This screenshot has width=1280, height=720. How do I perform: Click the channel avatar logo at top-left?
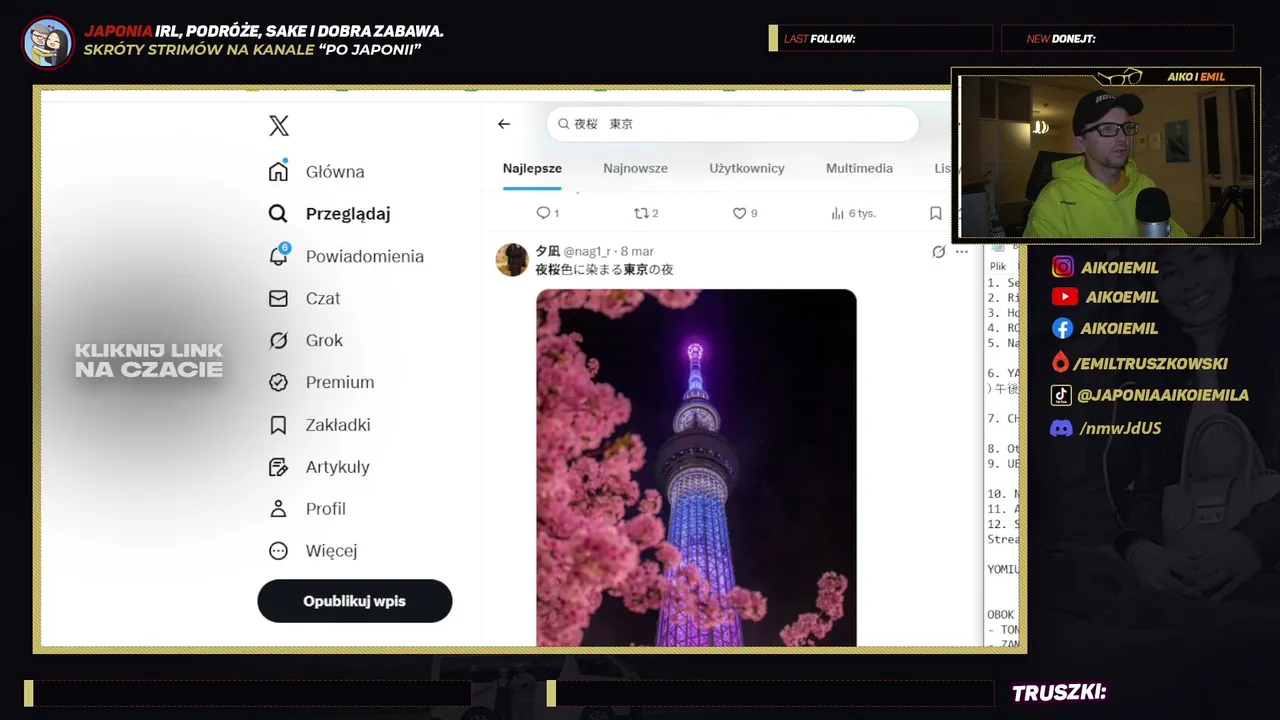pos(47,42)
